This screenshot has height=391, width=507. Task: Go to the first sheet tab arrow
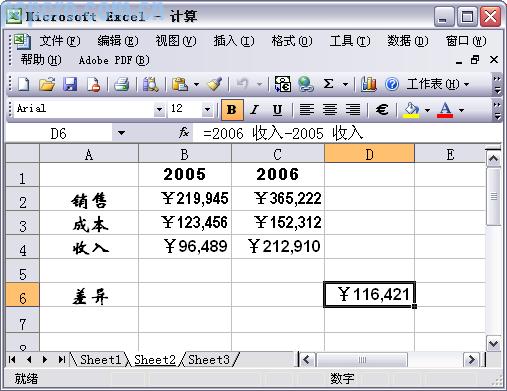[x=12, y=360]
